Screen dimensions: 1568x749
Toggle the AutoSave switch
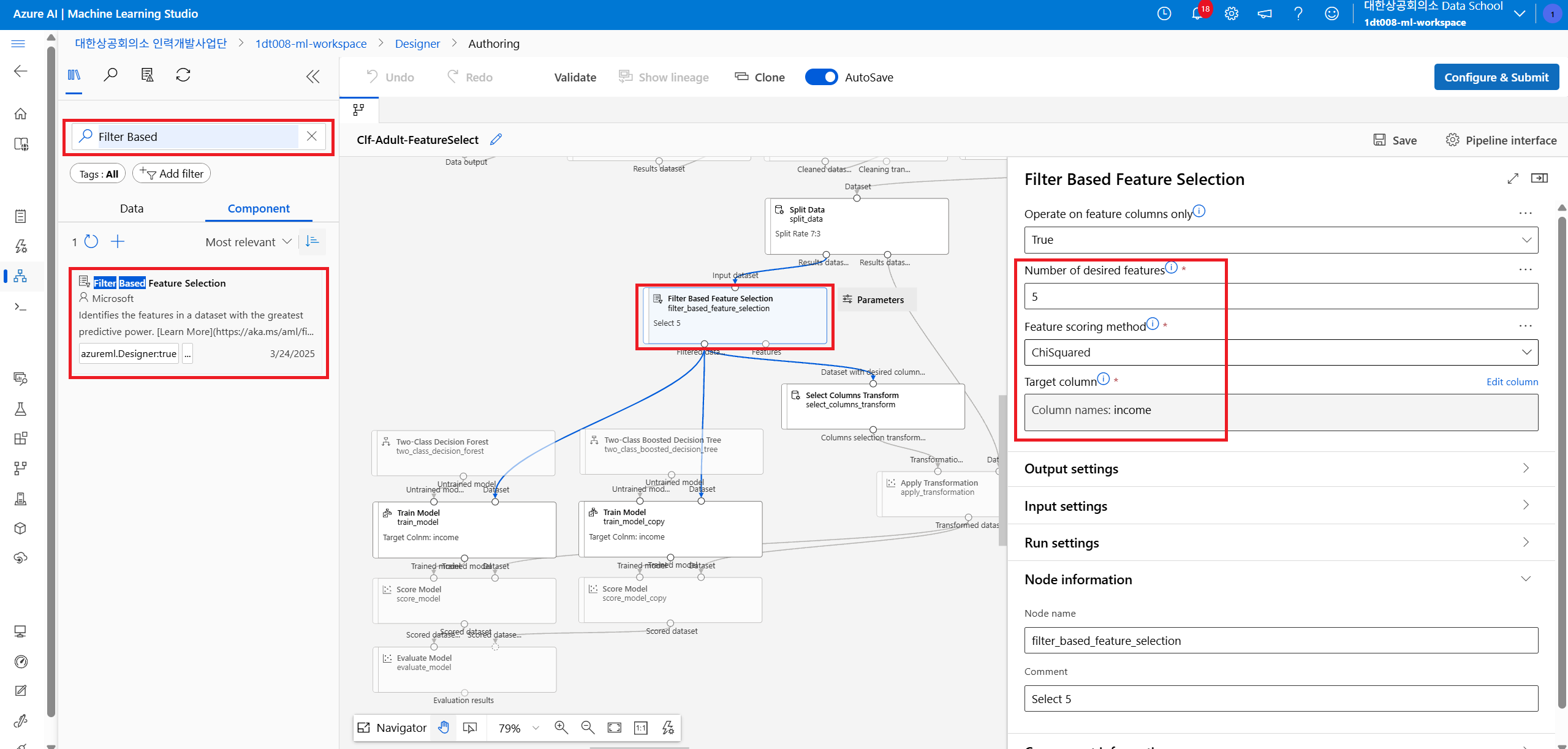821,77
